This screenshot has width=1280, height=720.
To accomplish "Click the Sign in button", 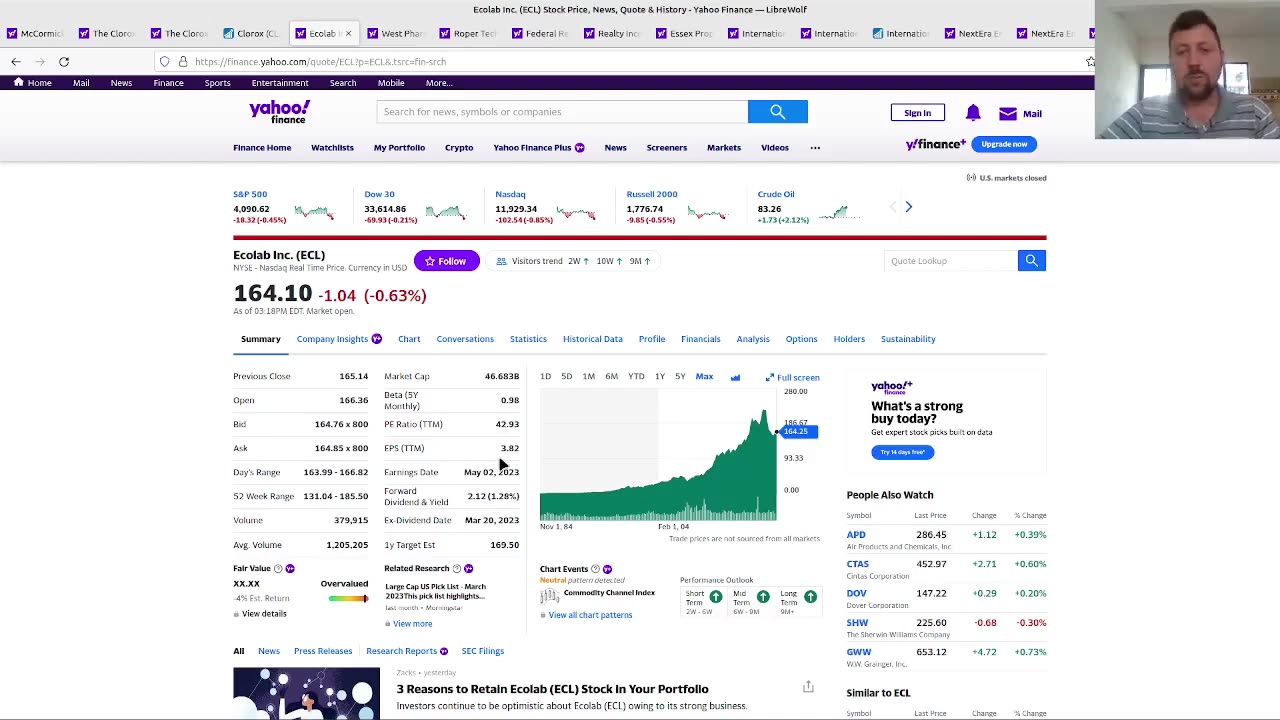I will 917,113.
